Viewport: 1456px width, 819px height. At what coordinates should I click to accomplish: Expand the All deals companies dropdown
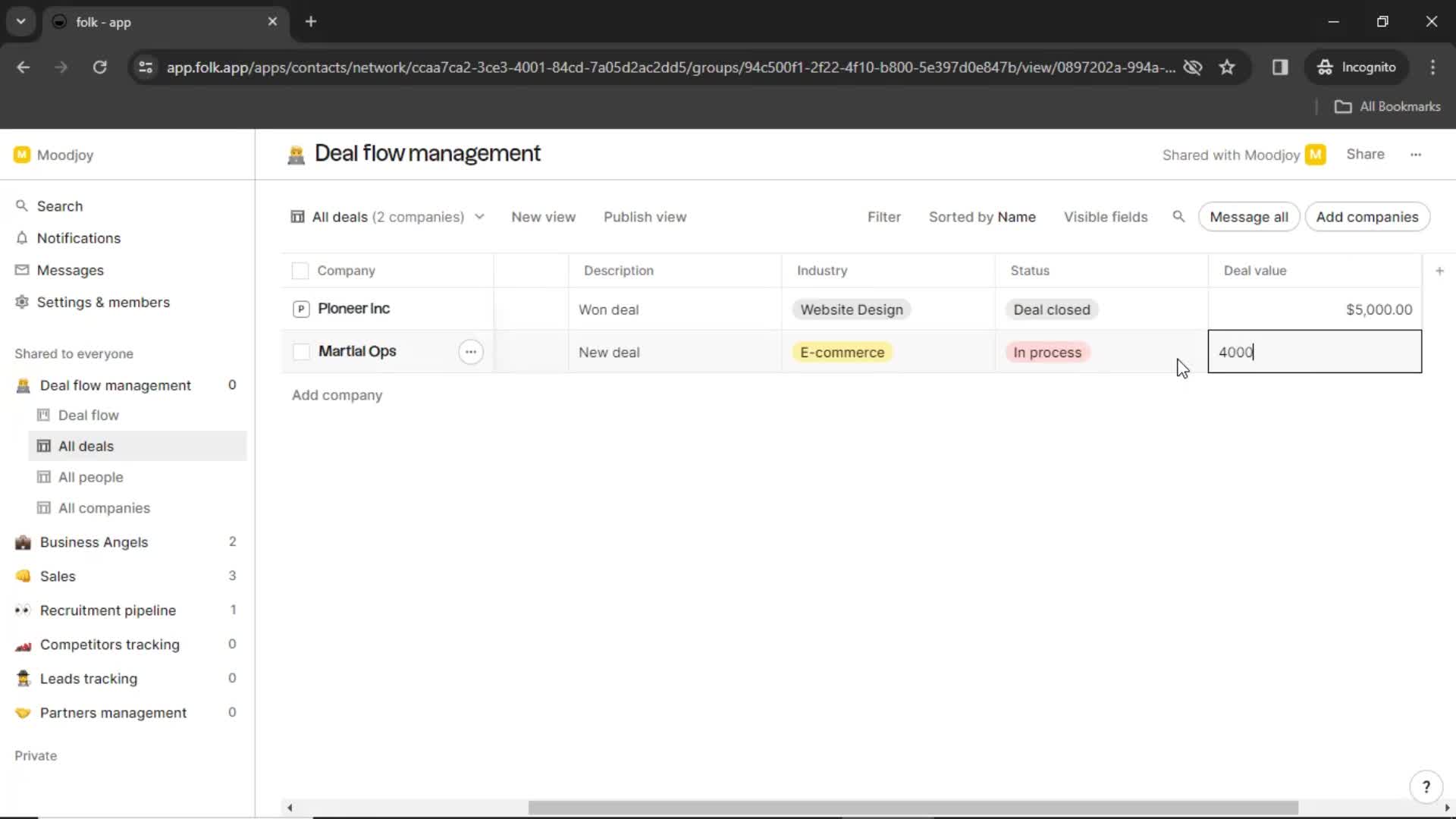pyautogui.click(x=479, y=217)
